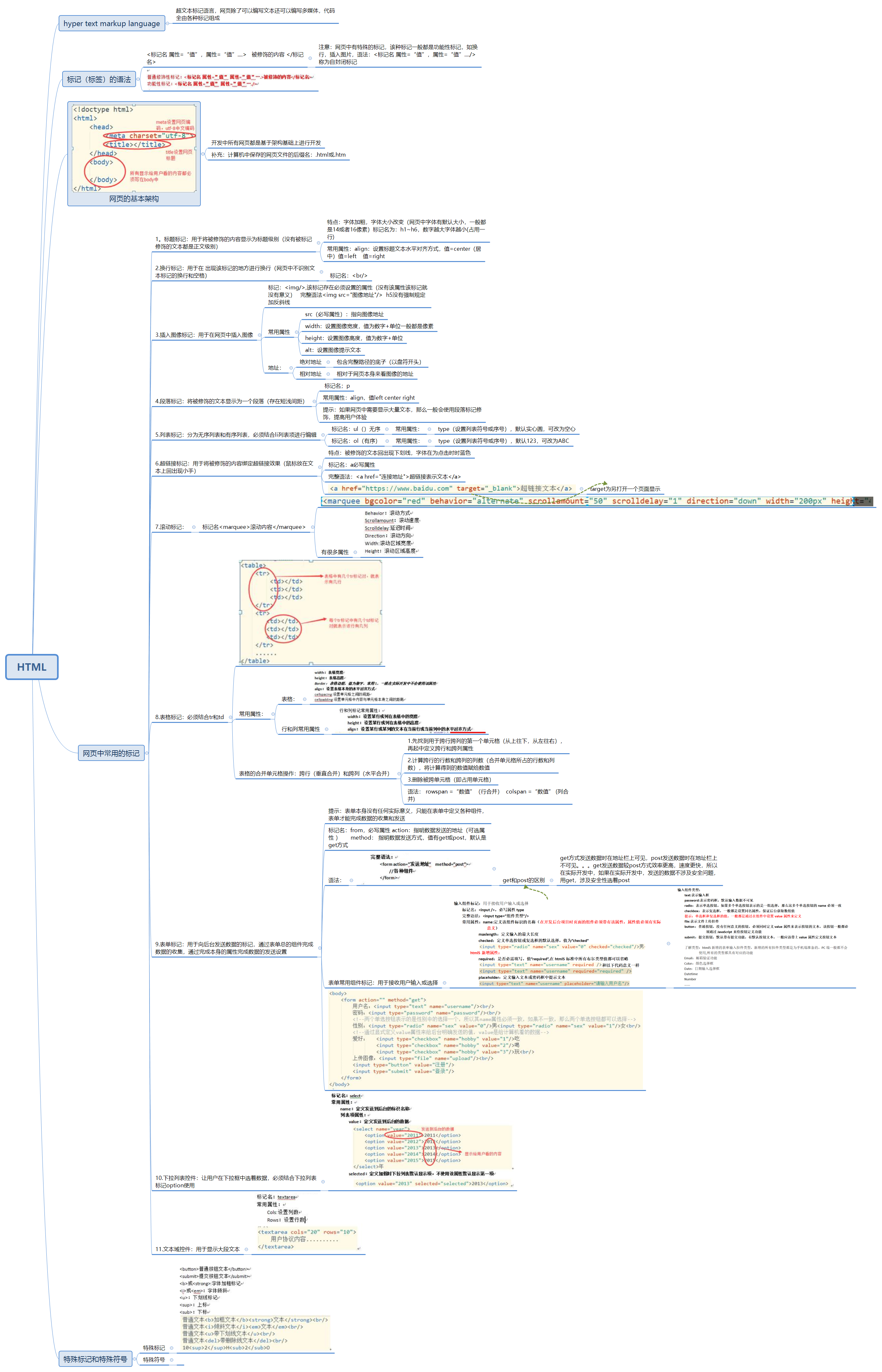This screenshot has width=882, height=1372.
Task: Collapse the '网页中常用的标记' branch toggle
Action: click(147, 754)
